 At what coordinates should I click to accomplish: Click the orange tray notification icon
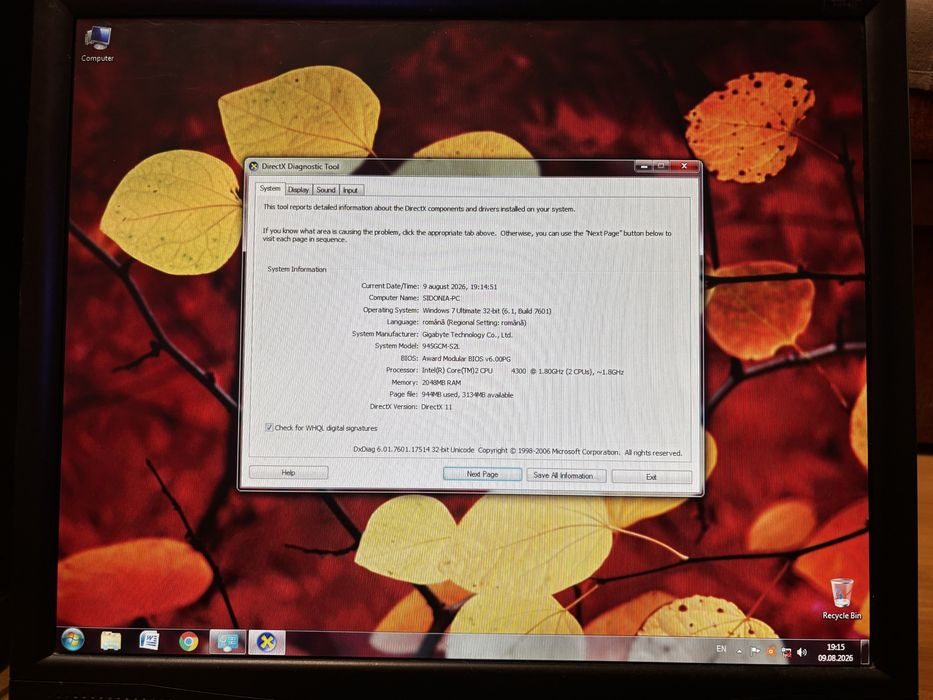(x=771, y=652)
